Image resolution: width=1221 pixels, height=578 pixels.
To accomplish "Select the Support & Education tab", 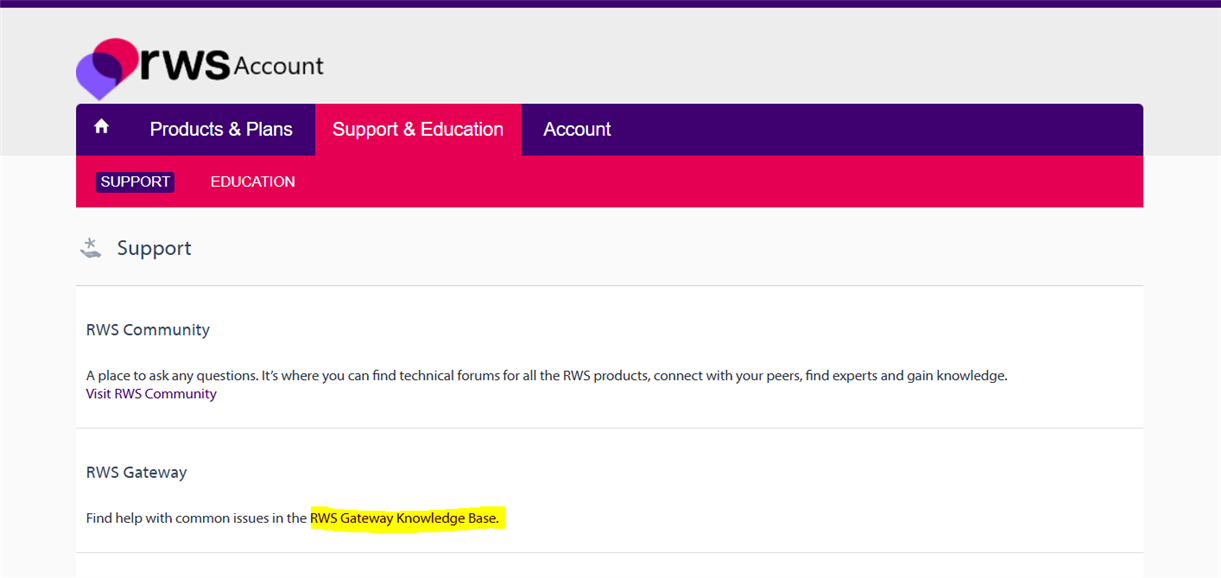I will pos(418,130).
